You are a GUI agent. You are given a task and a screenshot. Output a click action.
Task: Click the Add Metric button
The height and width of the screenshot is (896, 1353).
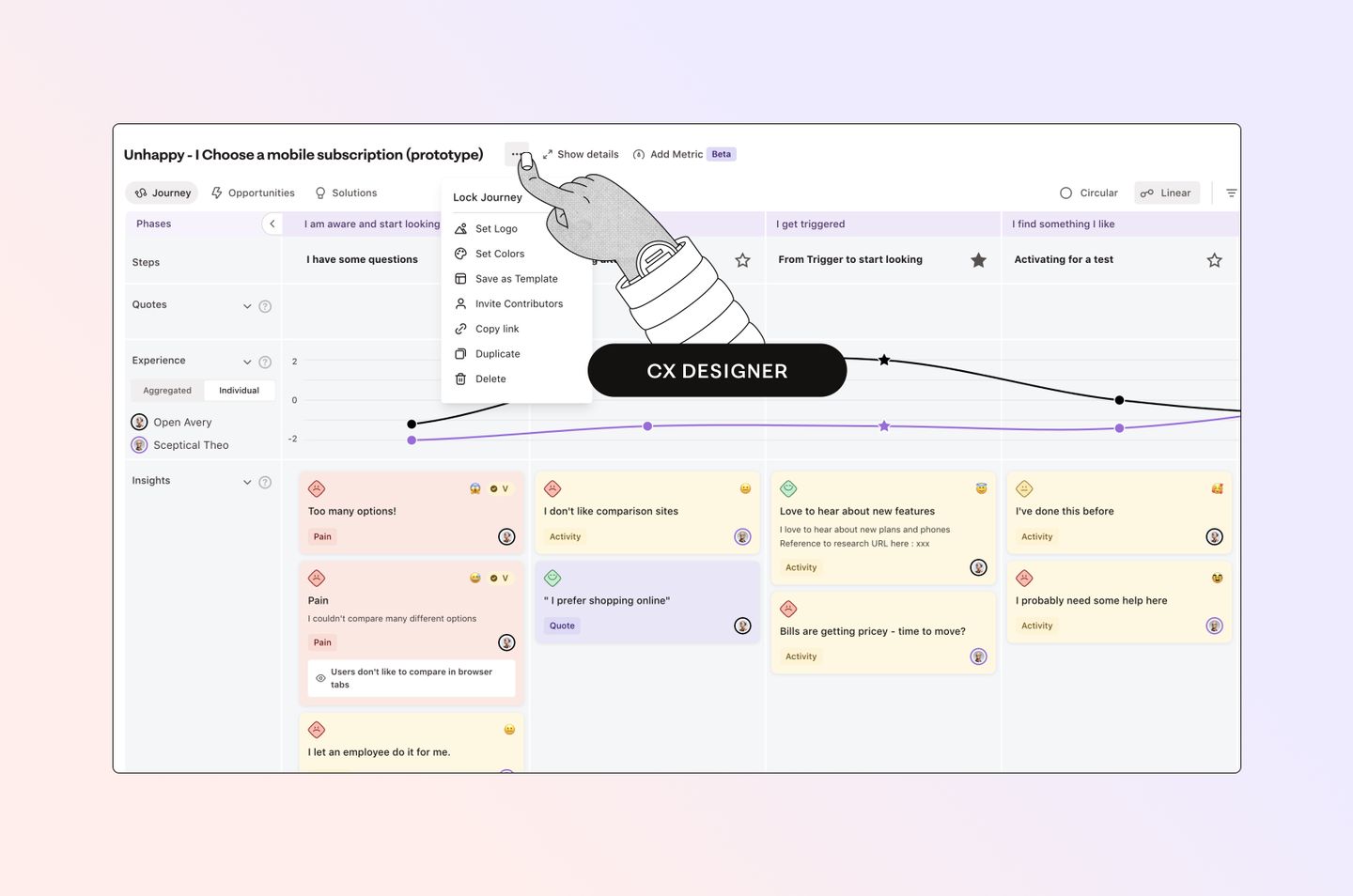point(676,154)
